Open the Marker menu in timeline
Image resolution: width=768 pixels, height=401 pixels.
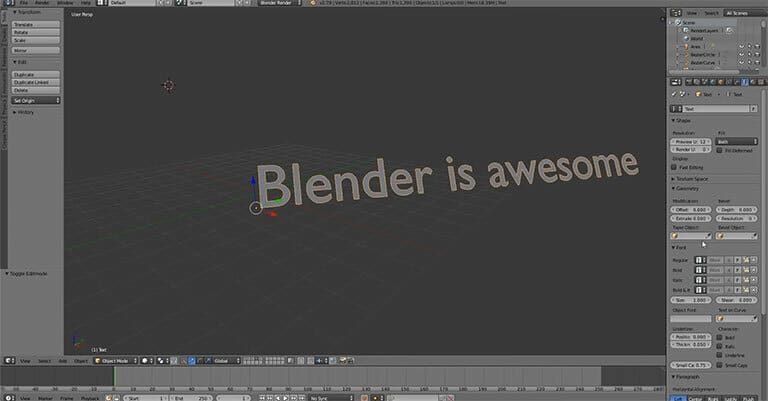pos(45,398)
